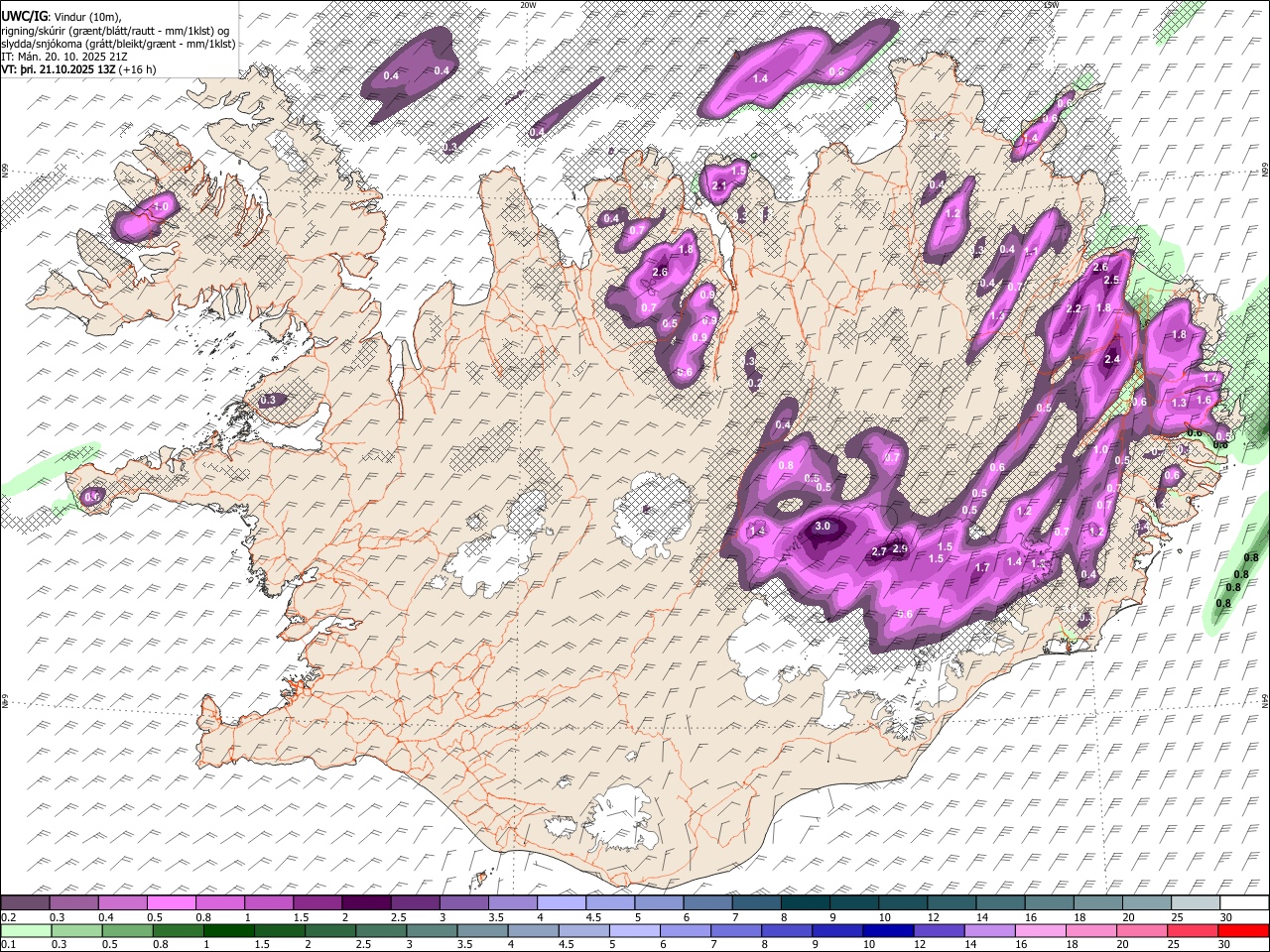Click the 20W longitude label at top
The width and height of the screenshot is (1270, 952).
click(528, 5)
